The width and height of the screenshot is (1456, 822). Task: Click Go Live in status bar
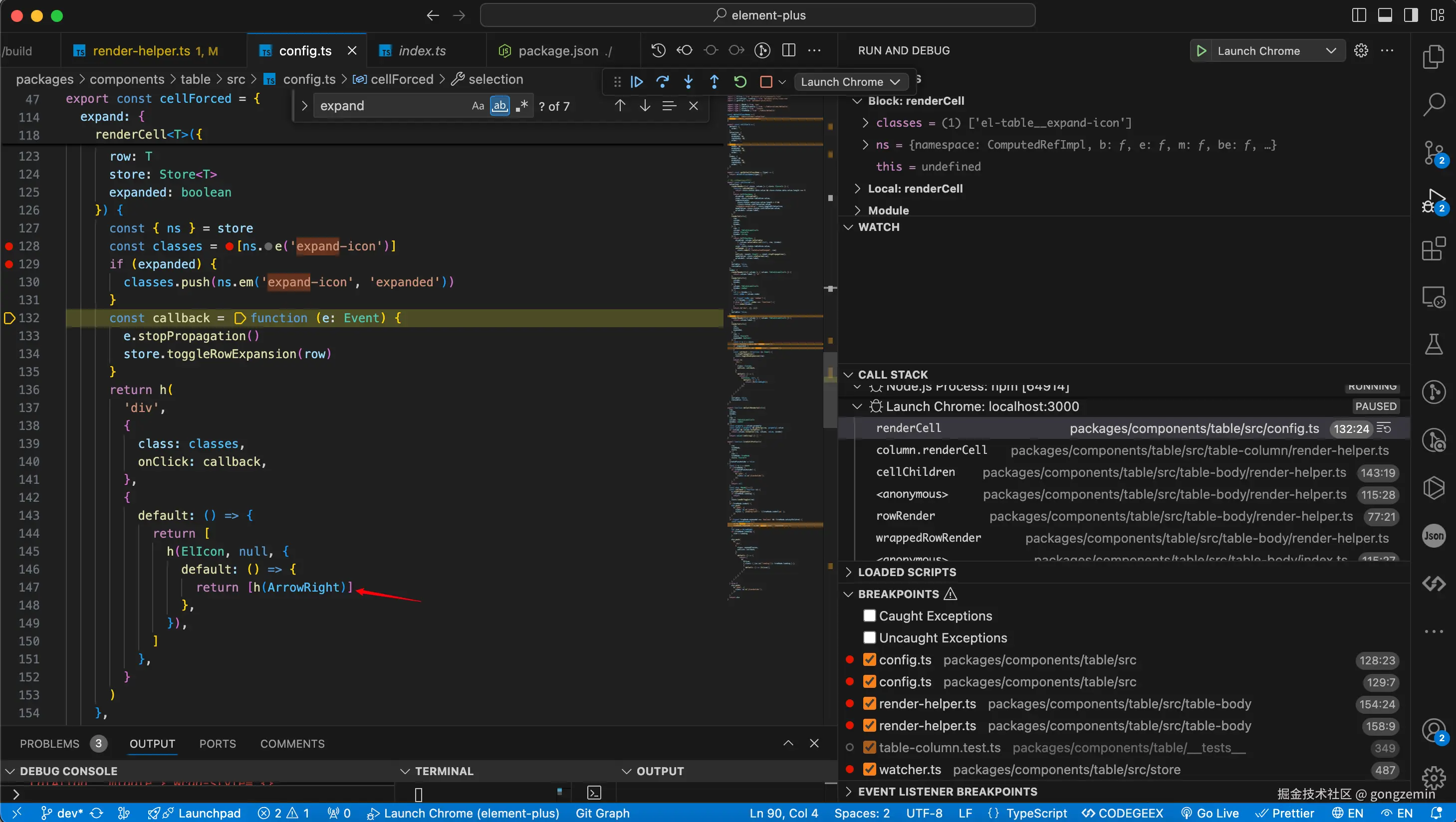pyautogui.click(x=1210, y=813)
